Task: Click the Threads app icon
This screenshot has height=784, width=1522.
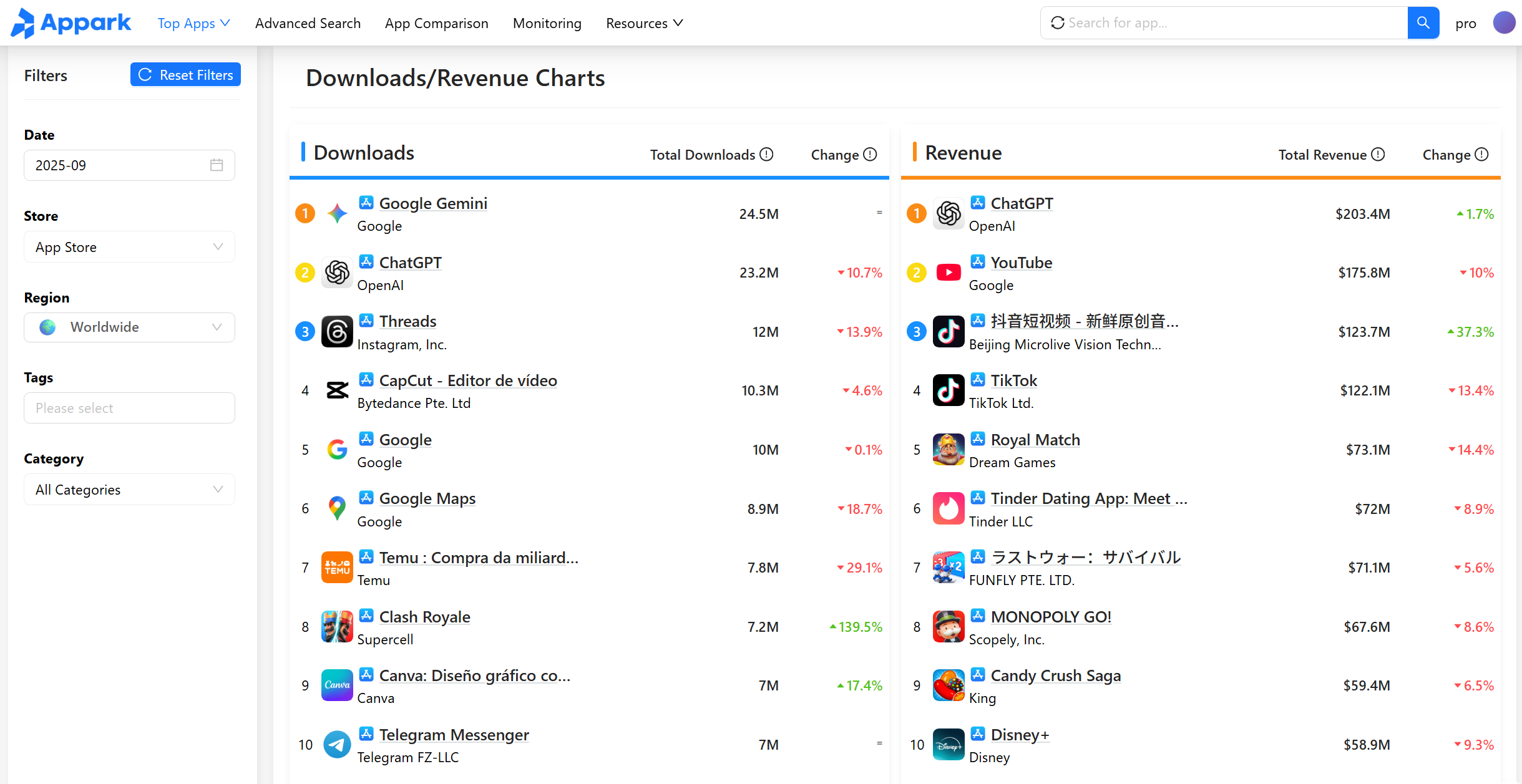Action: [x=337, y=332]
